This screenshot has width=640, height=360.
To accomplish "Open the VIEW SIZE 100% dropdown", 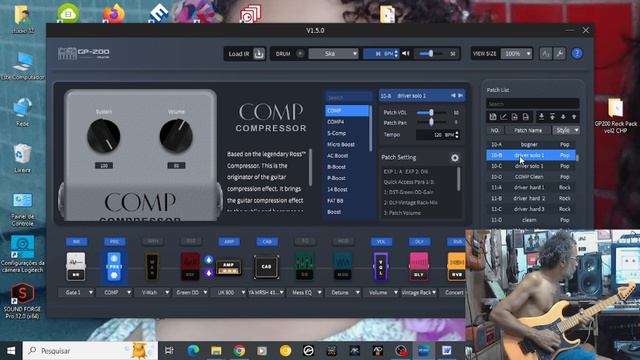I will (x=517, y=53).
